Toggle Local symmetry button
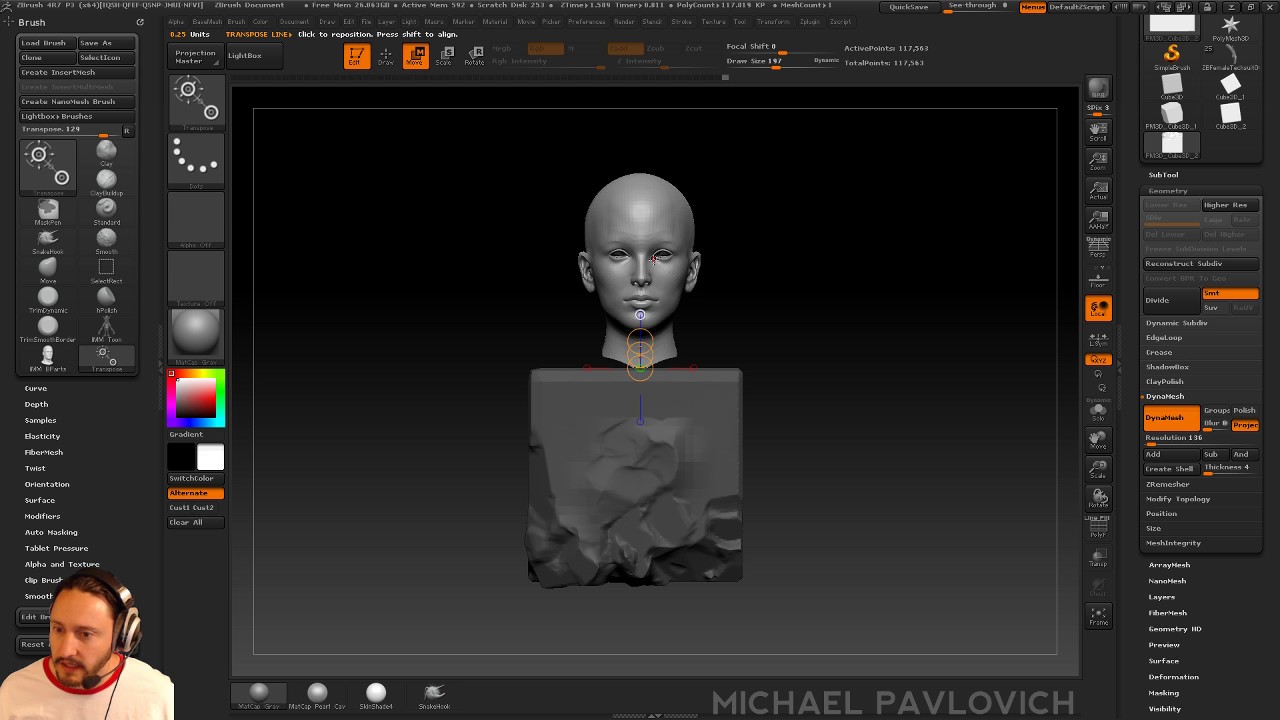Screen dimensions: 1280x720 (1098, 309)
